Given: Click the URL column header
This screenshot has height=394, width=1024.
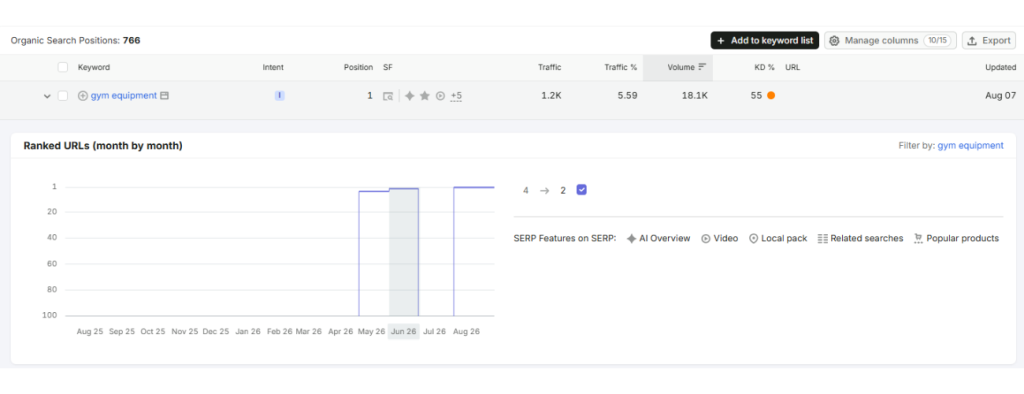Looking at the screenshot, I should 792,67.
